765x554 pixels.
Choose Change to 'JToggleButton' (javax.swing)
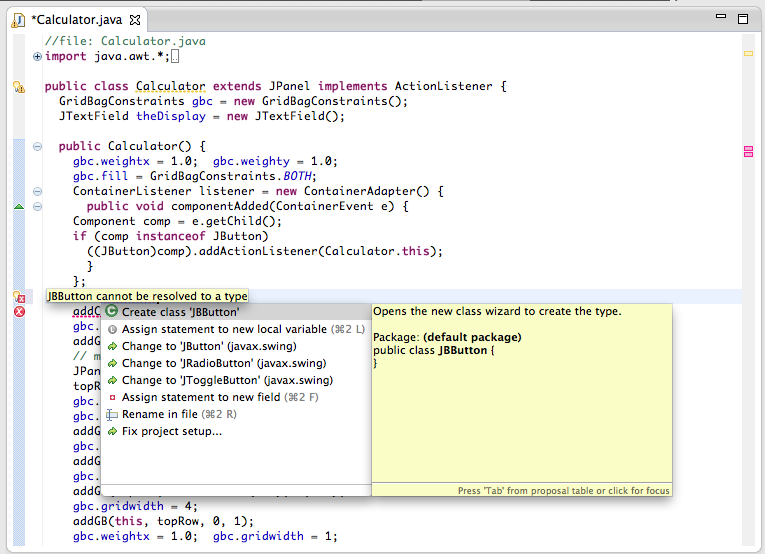[x=236, y=380]
